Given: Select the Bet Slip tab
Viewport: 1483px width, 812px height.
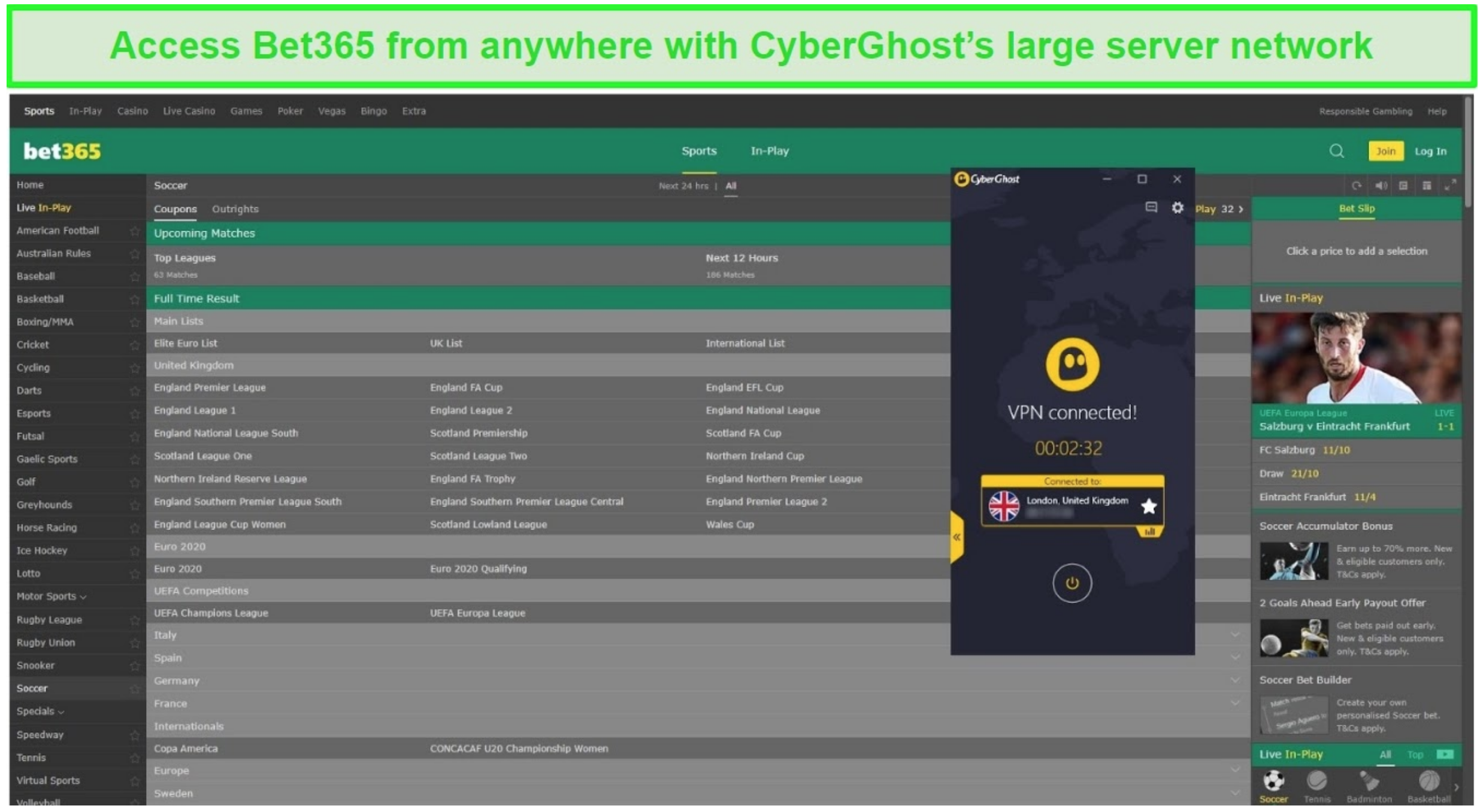Looking at the screenshot, I should 1357,208.
